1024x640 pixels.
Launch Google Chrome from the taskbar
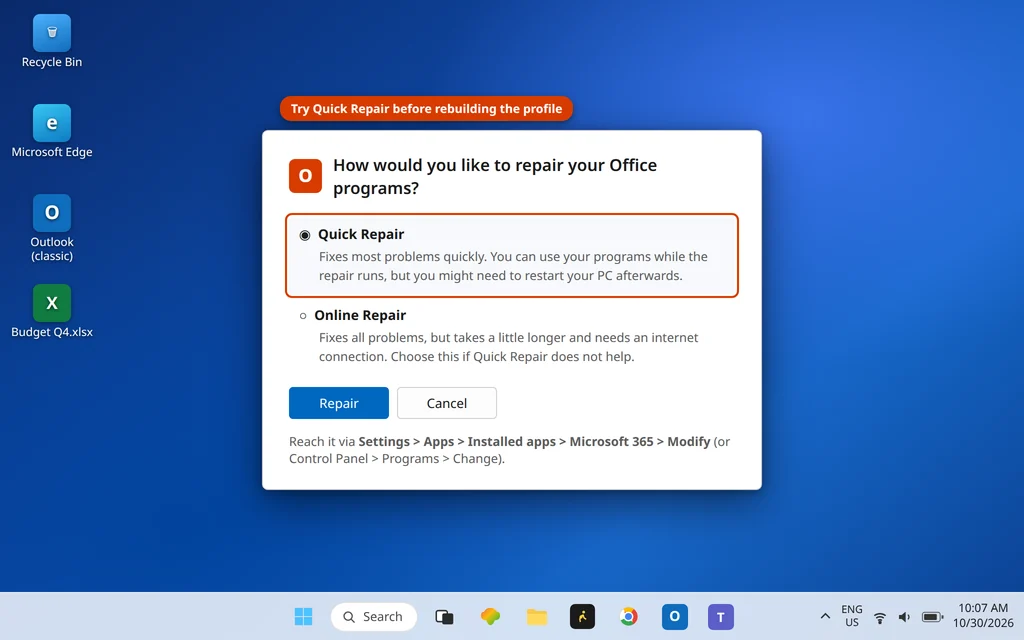629,616
